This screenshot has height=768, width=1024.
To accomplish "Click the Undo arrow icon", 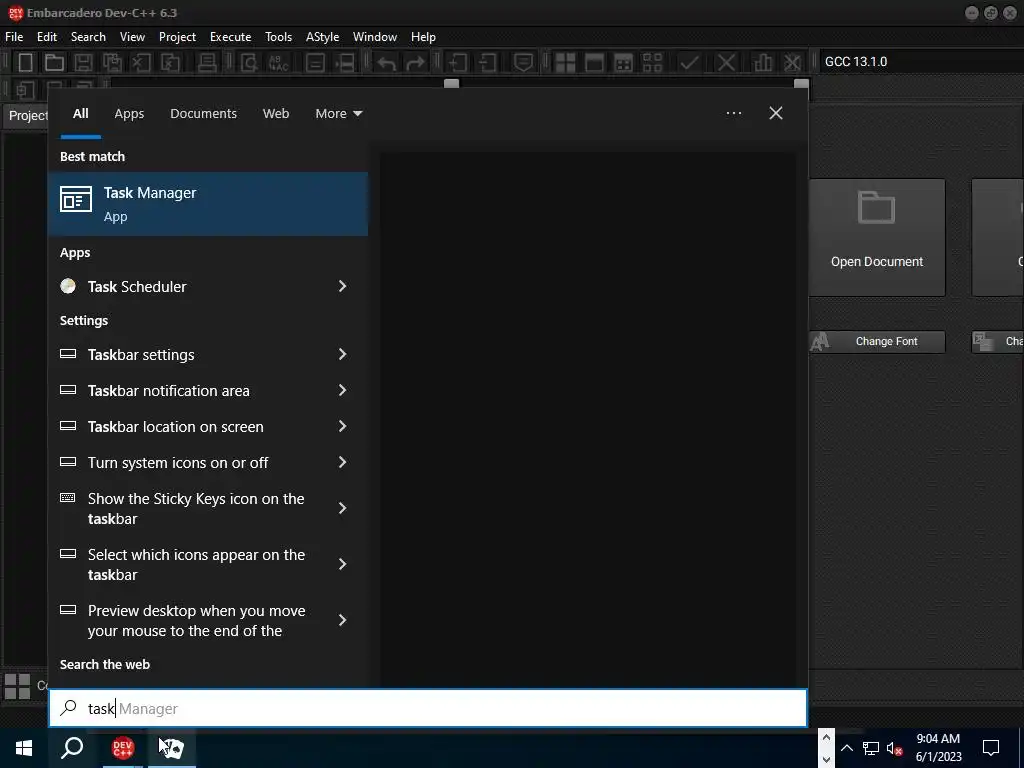I will coord(387,63).
